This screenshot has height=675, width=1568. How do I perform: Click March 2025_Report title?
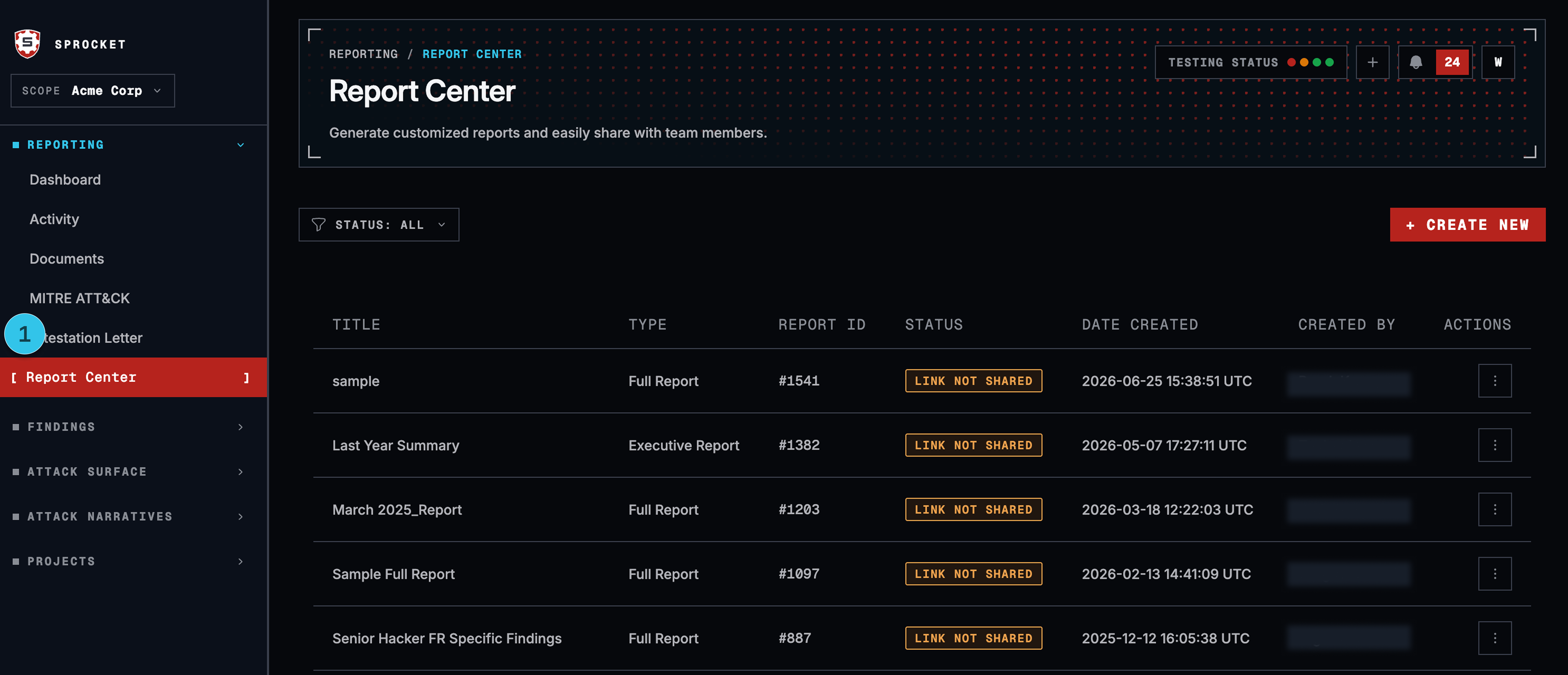tap(397, 510)
